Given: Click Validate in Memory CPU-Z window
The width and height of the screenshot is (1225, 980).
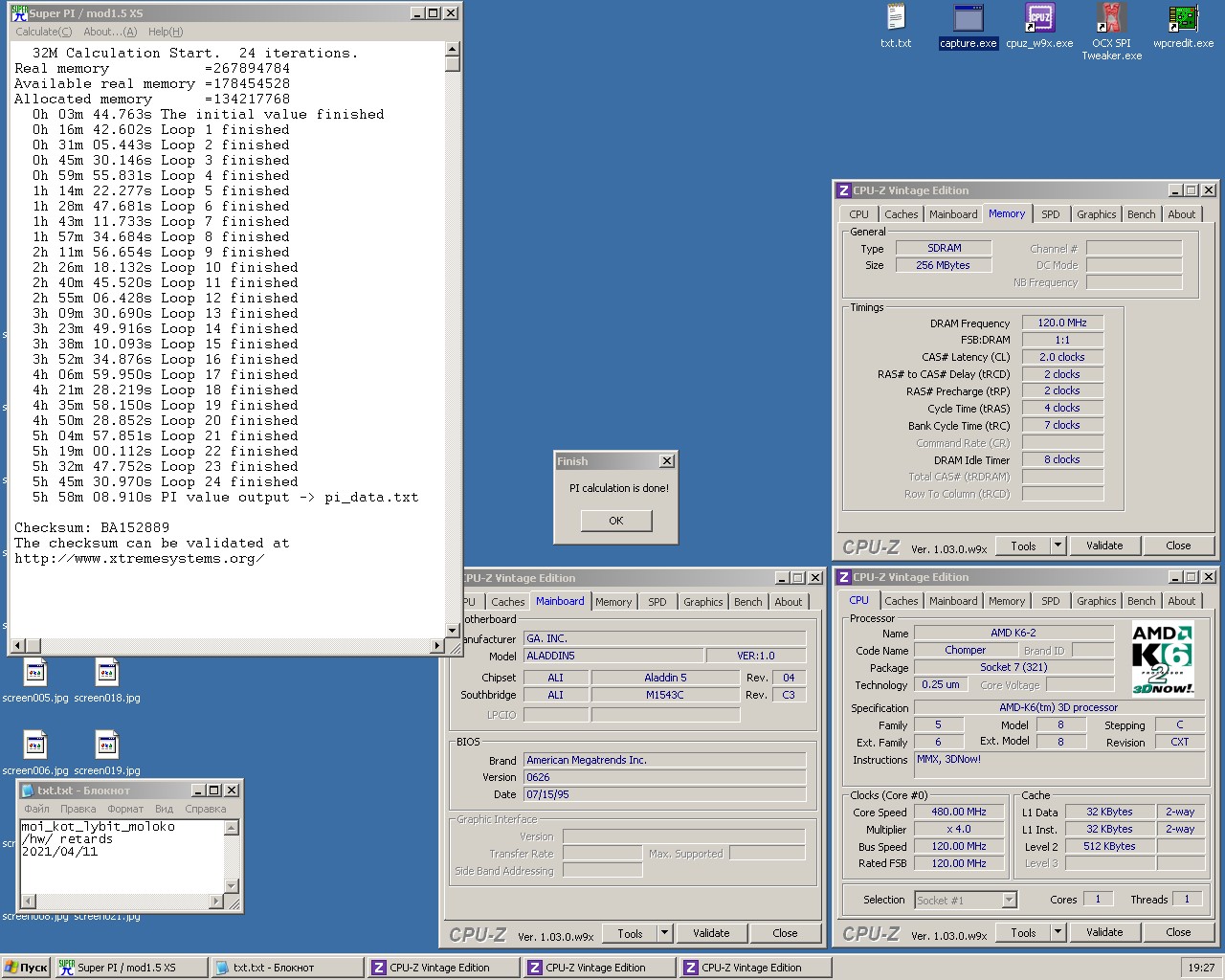Looking at the screenshot, I should pos(1104,546).
